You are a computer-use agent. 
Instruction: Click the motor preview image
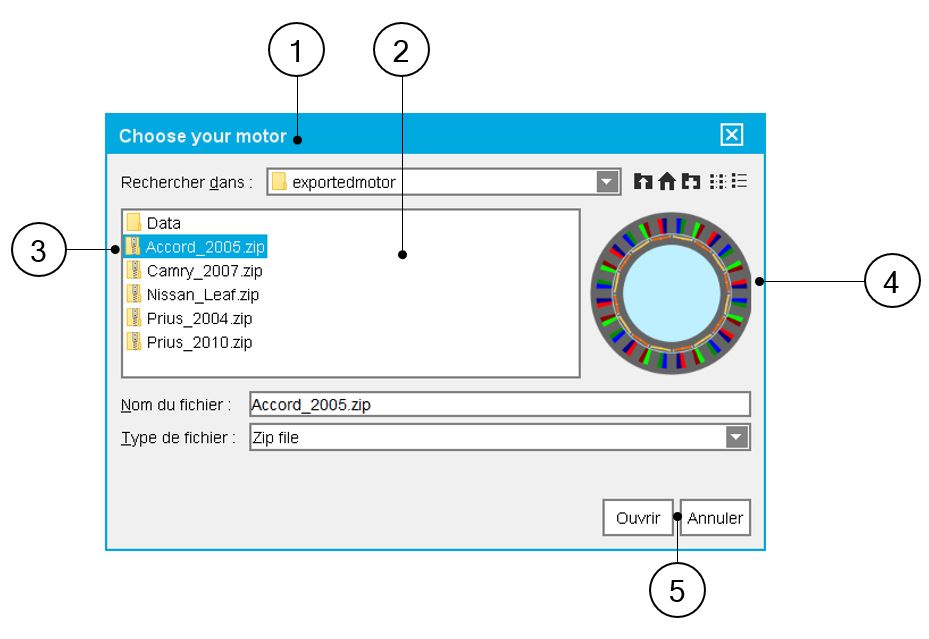pyautogui.click(x=670, y=292)
